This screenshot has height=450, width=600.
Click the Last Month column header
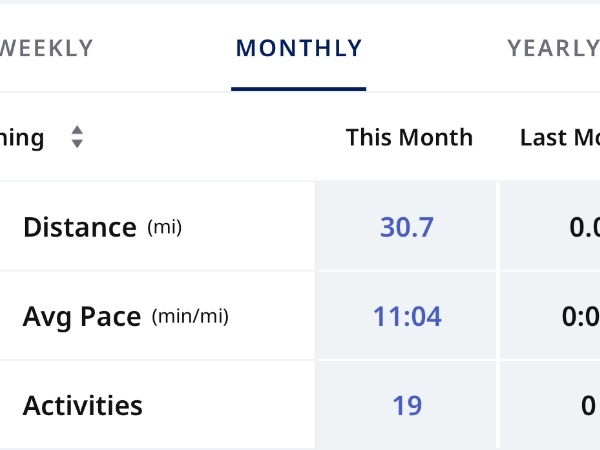(560, 137)
